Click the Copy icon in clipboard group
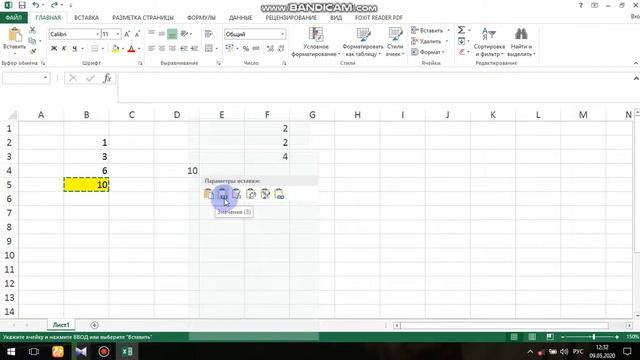The height and width of the screenshot is (360, 640). pos(32,41)
